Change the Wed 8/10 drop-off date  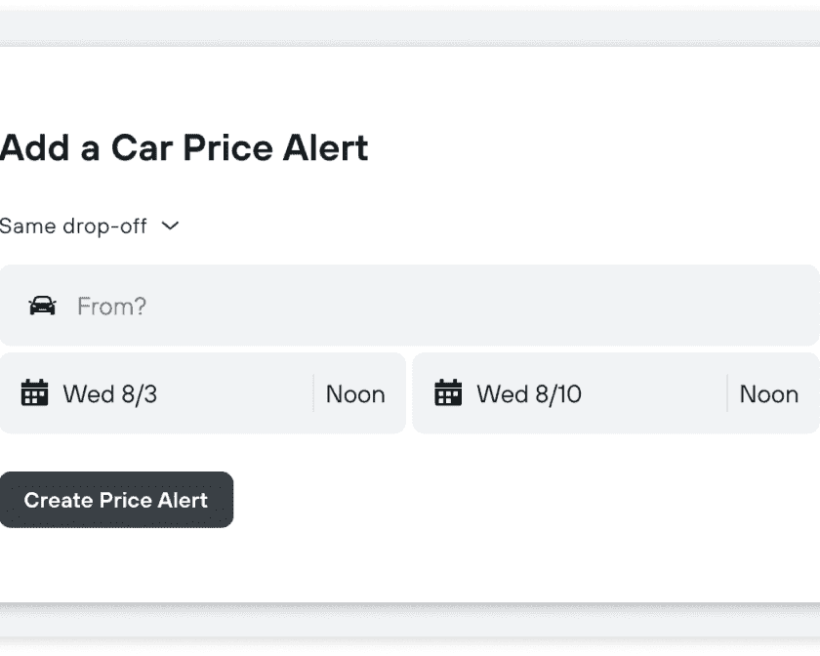(530, 393)
